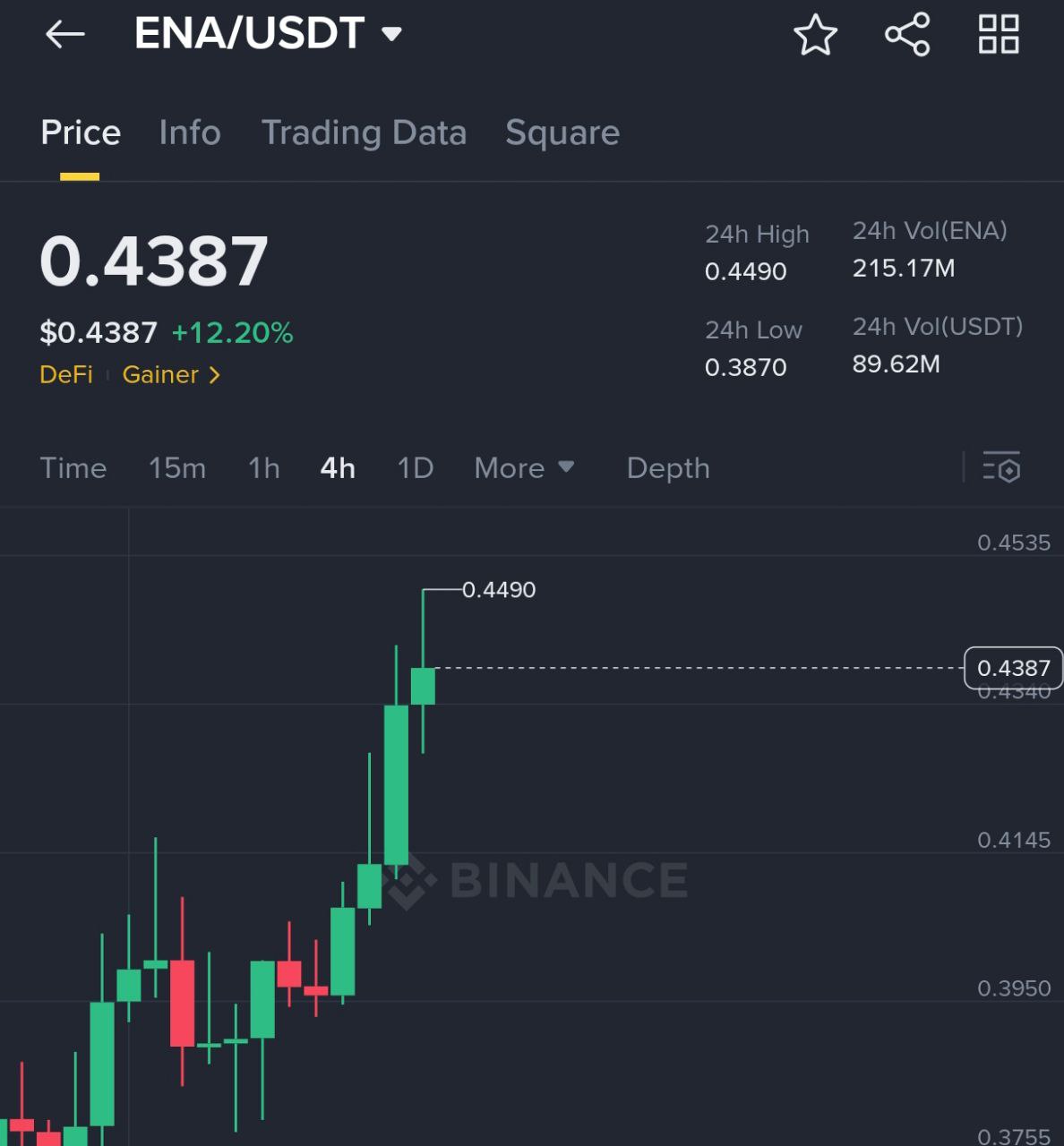Tap the 24h Low value 0.3870
Screen dimensions: 1064x1146
pyautogui.click(x=745, y=367)
